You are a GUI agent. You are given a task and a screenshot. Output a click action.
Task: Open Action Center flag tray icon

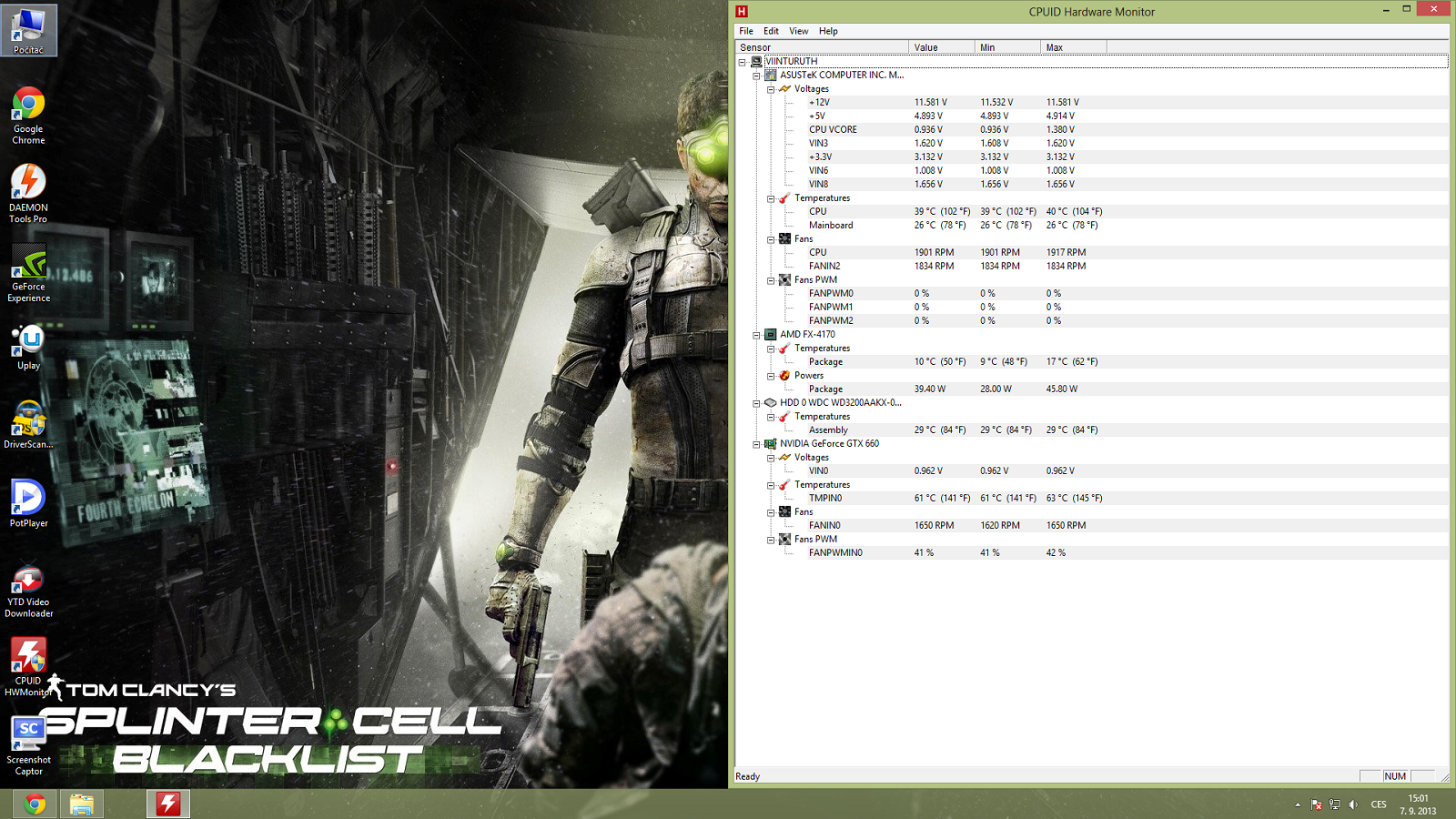(x=1317, y=804)
